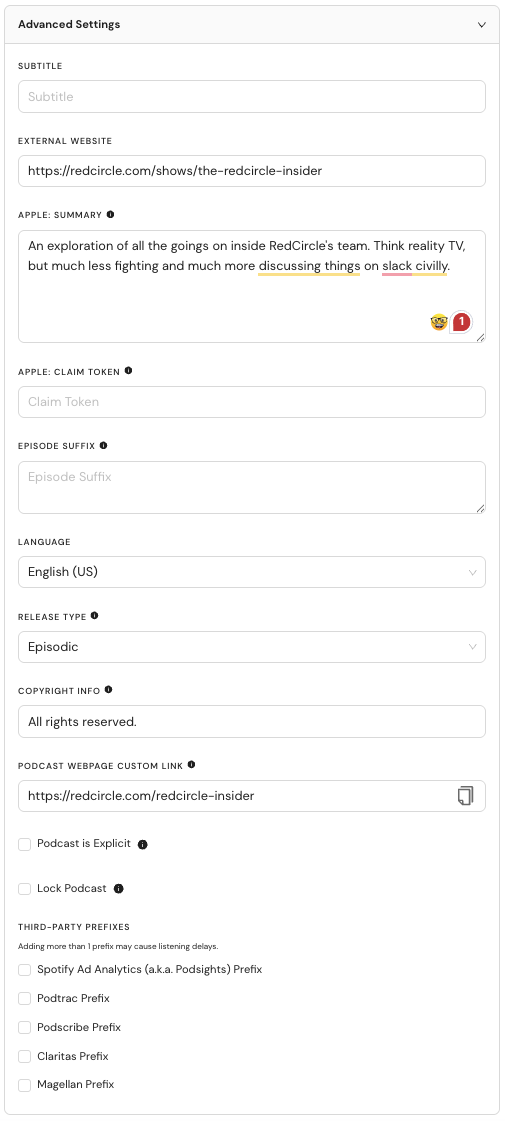This screenshot has width=505, height=1121.
Task: Check the Magellan Prefix checkbox
Action: [24, 1085]
